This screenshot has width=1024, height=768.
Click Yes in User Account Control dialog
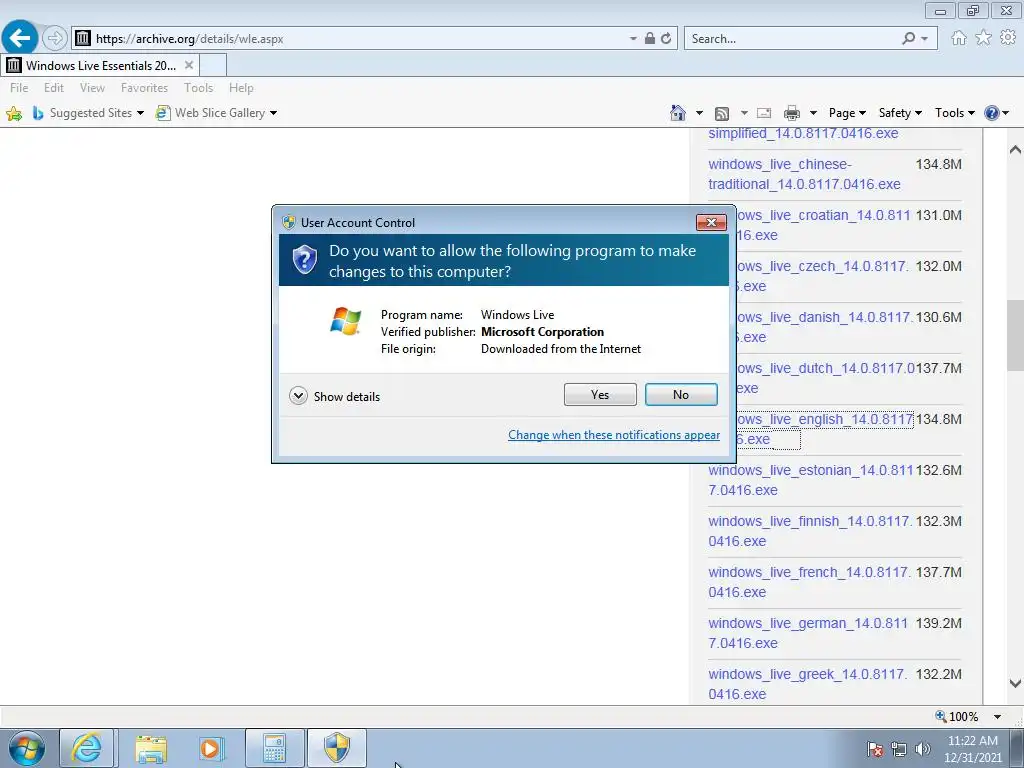click(600, 394)
